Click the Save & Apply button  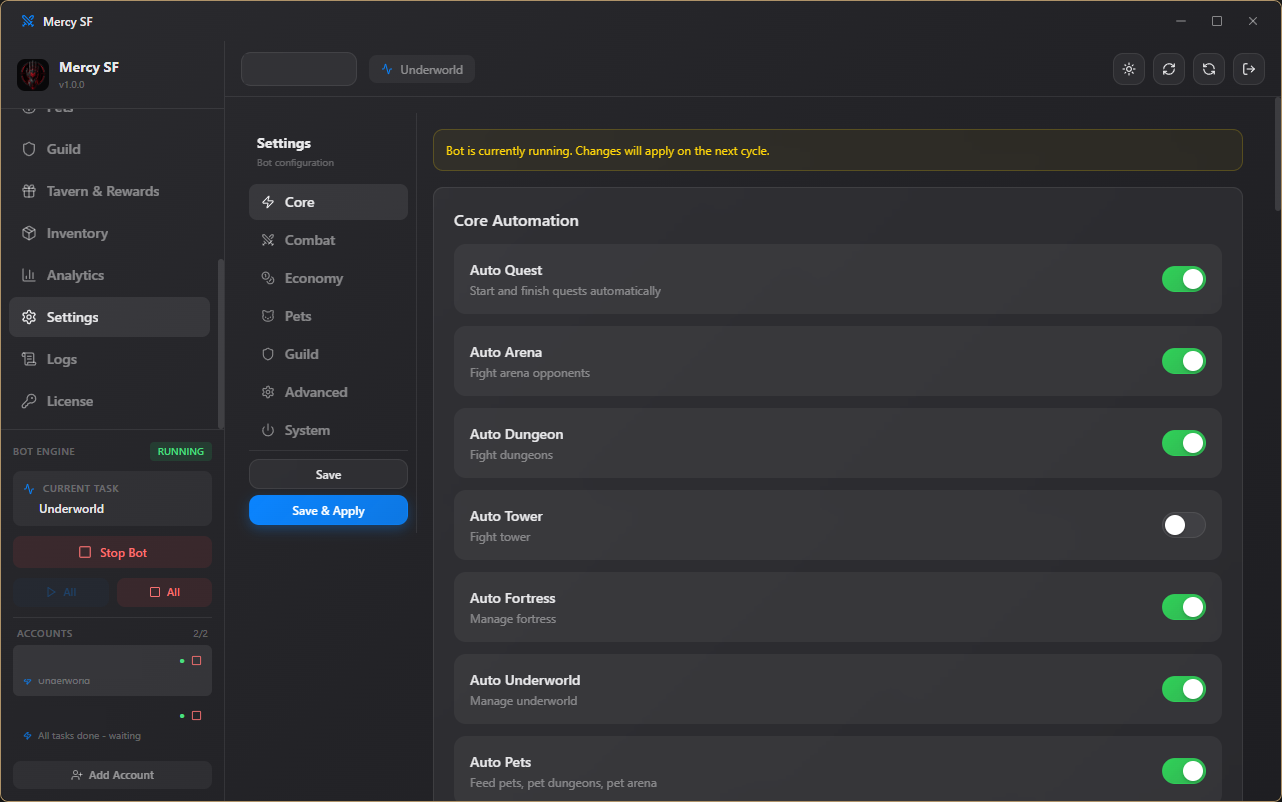328,510
